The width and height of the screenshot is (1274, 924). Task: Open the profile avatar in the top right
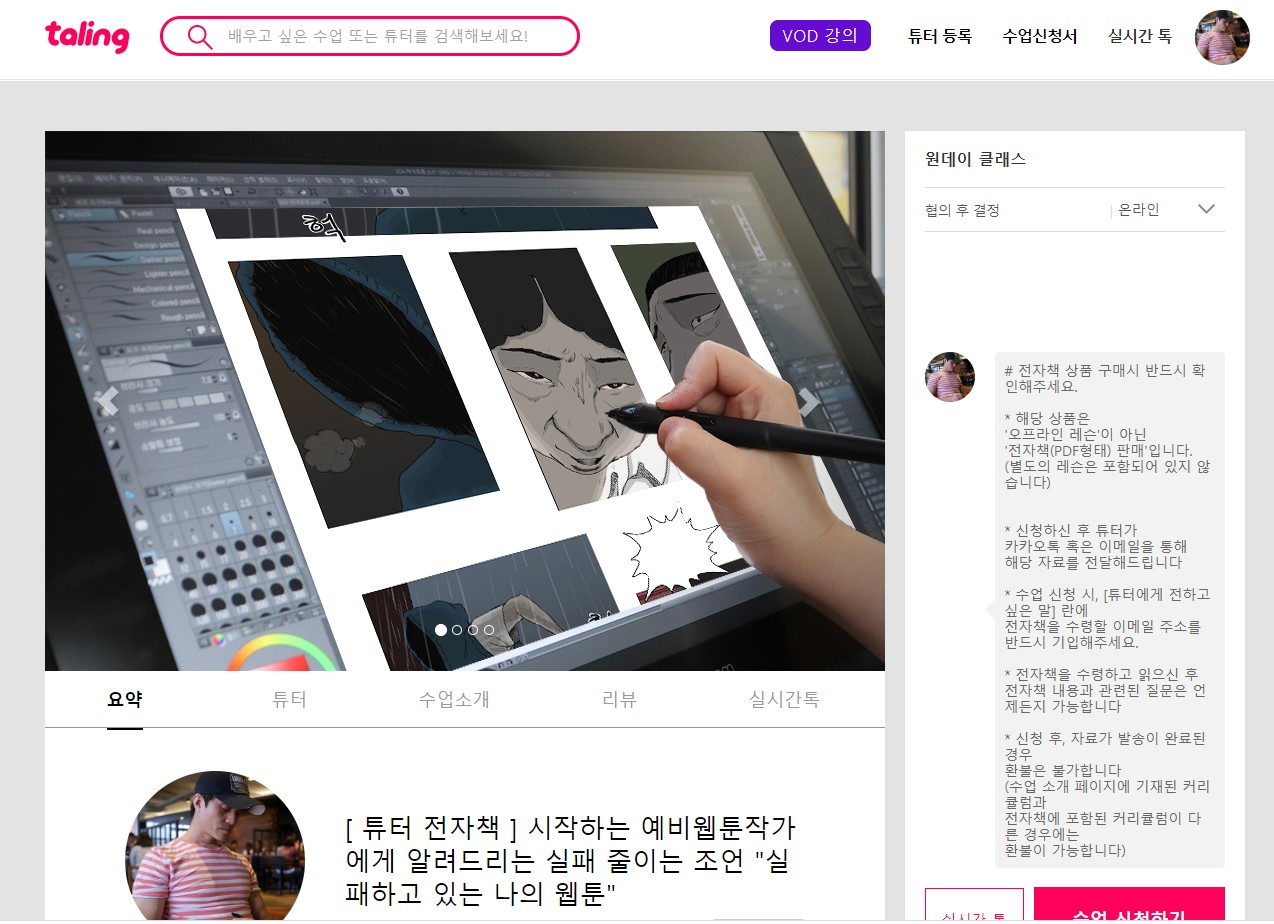click(x=1221, y=38)
